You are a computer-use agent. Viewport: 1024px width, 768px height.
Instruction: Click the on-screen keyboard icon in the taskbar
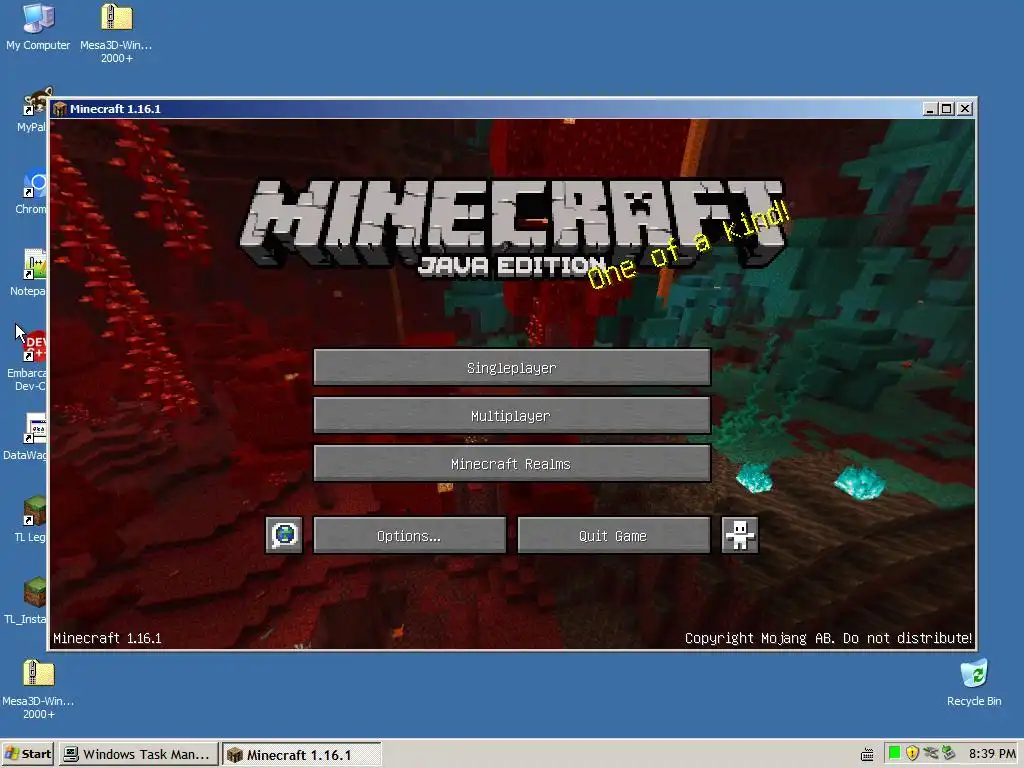click(867, 755)
